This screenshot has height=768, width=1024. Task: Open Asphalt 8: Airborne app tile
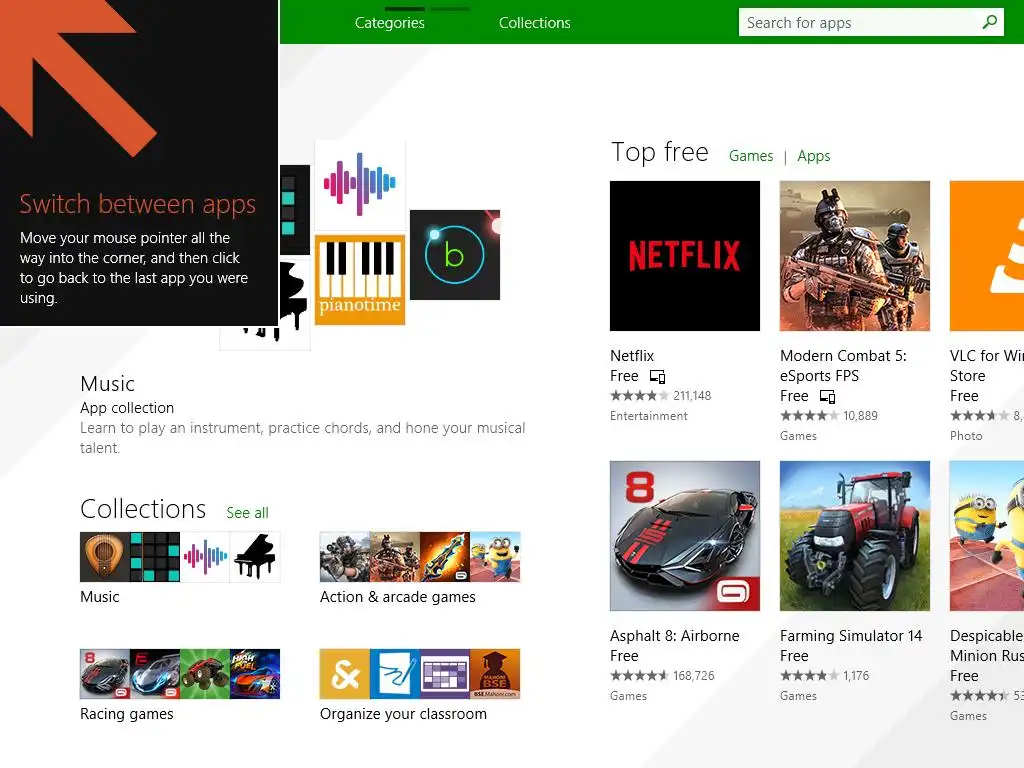684,536
